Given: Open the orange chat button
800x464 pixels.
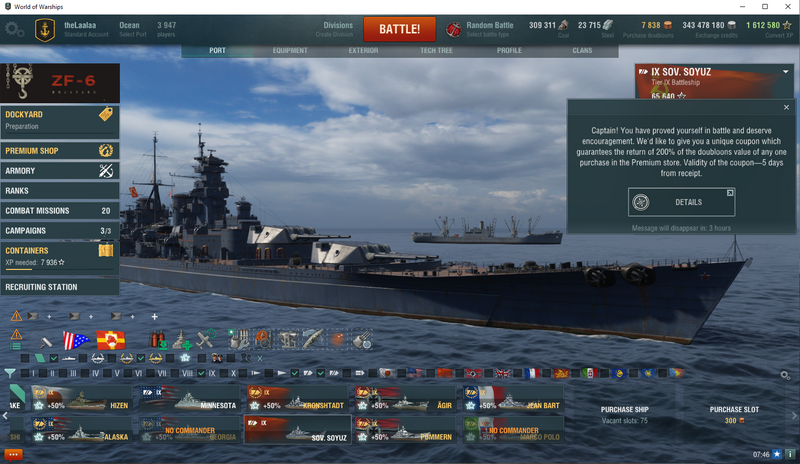Looking at the screenshot, I should click(13, 454).
